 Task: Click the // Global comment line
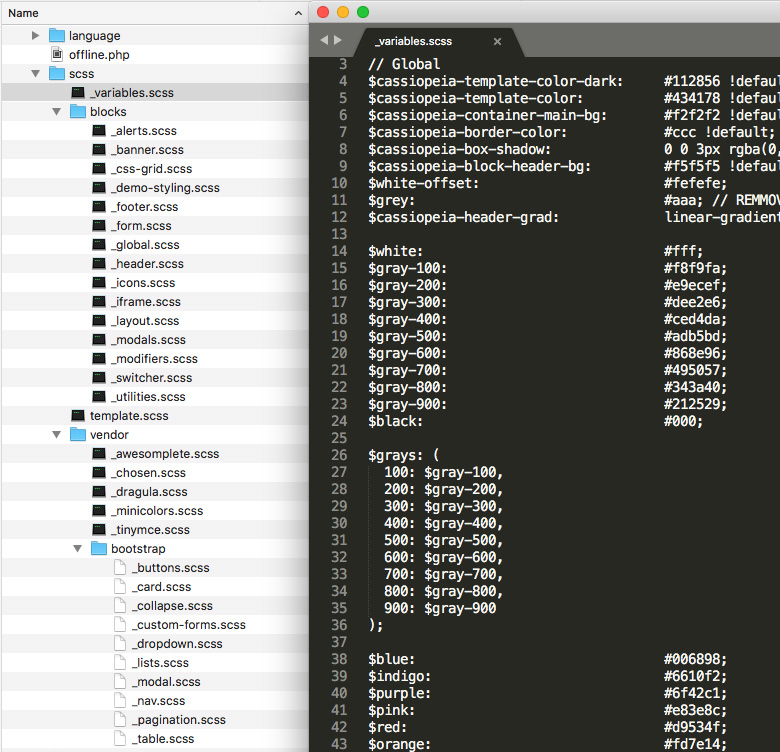click(x=404, y=64)
